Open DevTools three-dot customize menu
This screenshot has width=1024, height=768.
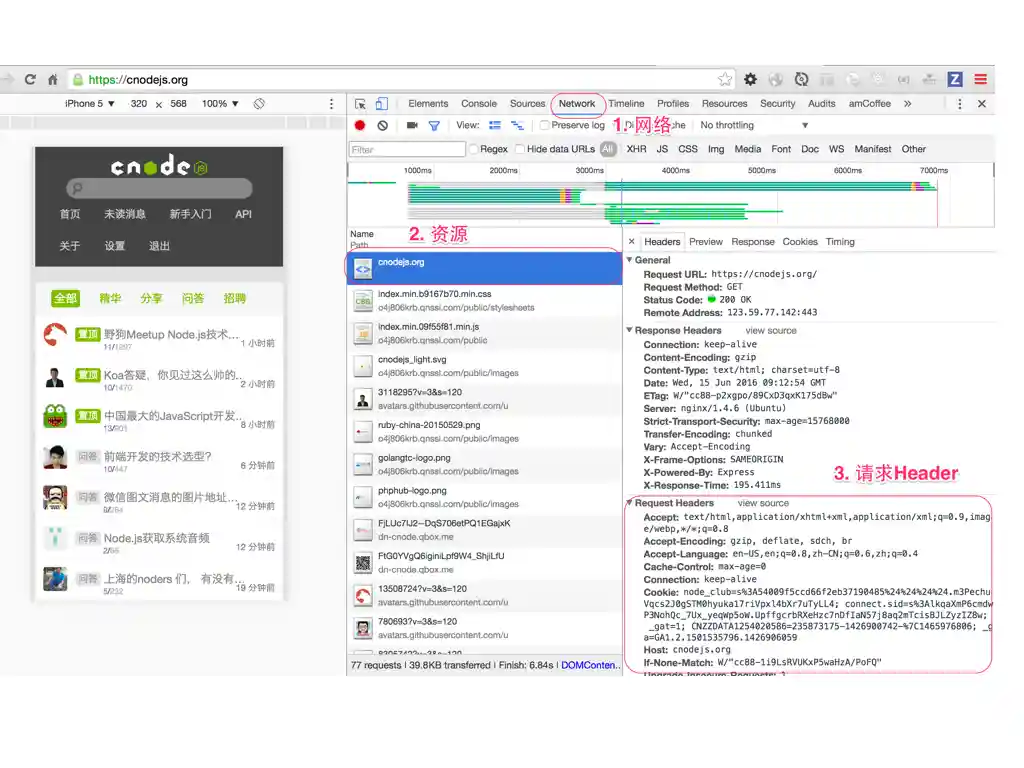(x=959, y=104)
